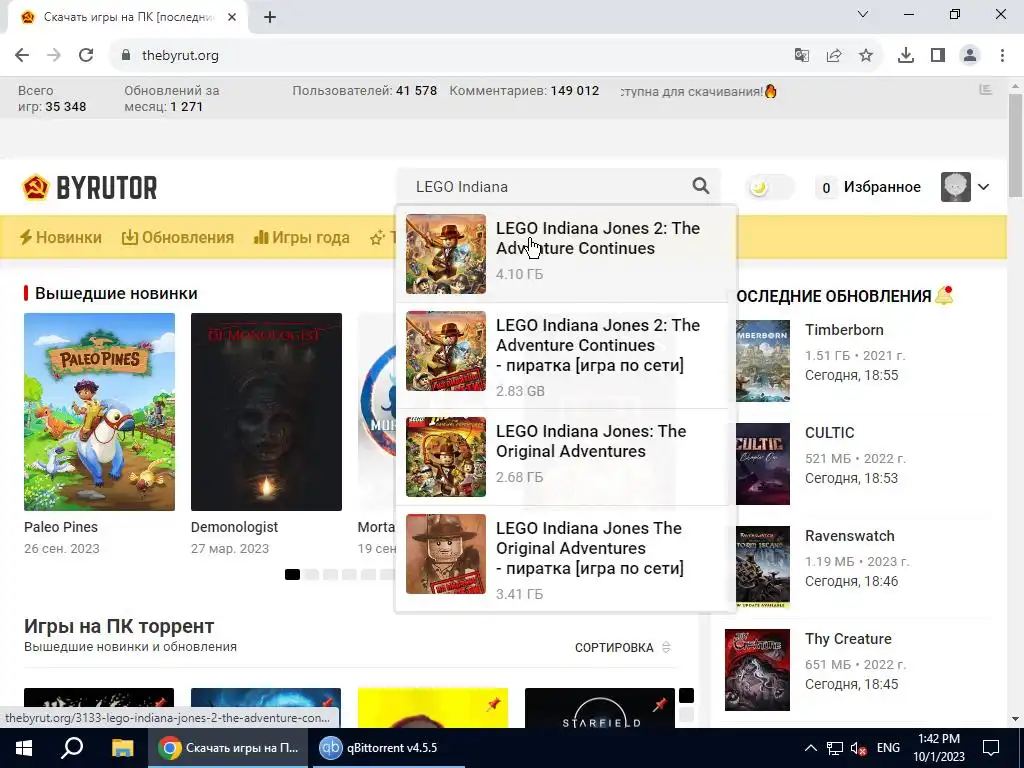
Task: Reload the page with refresh button
Action: pyautogui.click(x=86, y=56)
